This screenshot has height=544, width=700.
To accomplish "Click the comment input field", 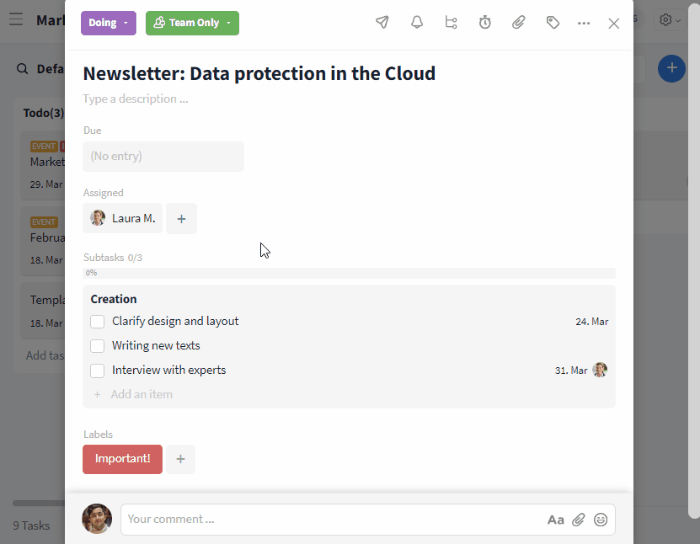I will [330, 519].
